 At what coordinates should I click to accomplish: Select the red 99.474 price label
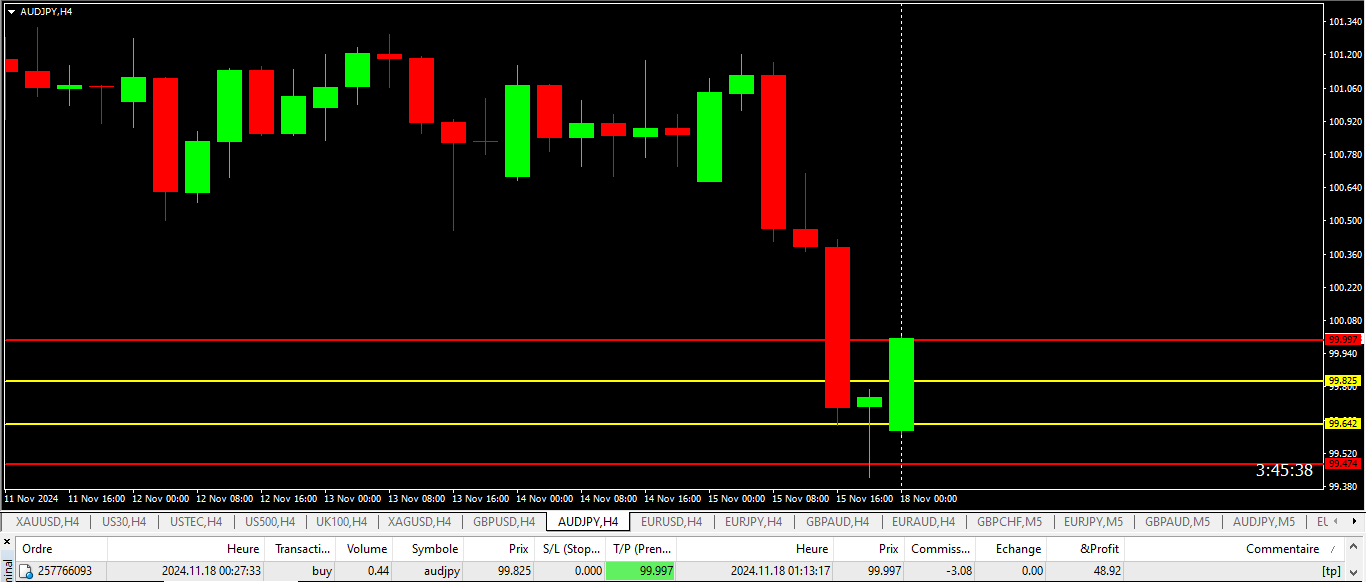(1343, 464)
